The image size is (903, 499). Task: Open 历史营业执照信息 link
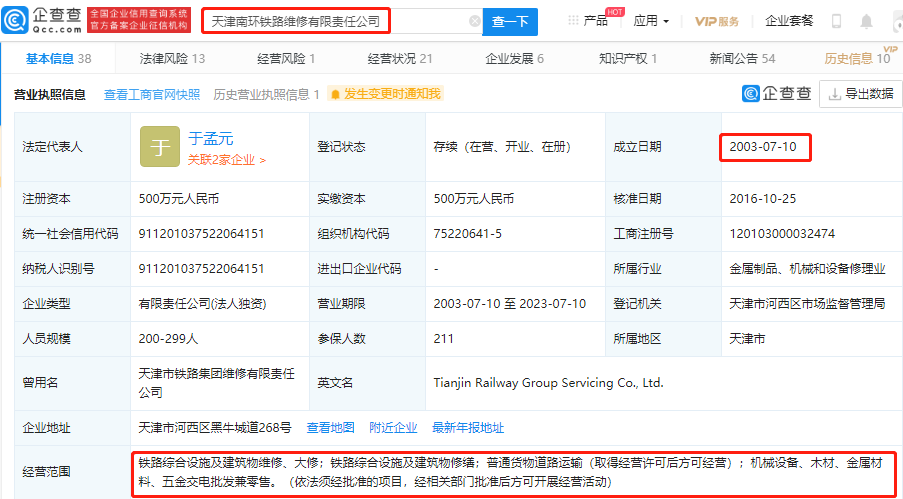click(x=266, y=94)
